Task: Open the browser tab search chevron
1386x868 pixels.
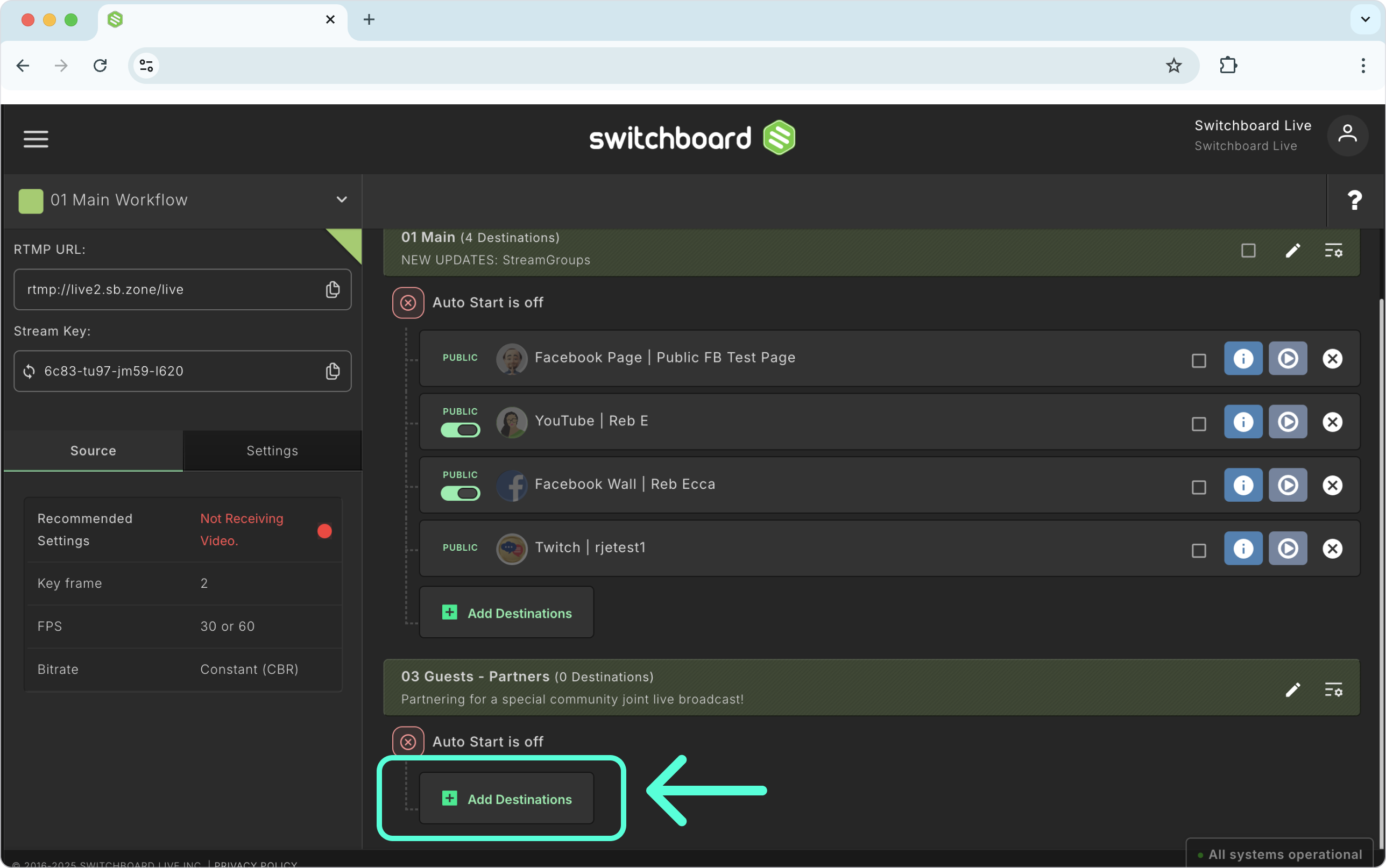Action: (1365, 19)
